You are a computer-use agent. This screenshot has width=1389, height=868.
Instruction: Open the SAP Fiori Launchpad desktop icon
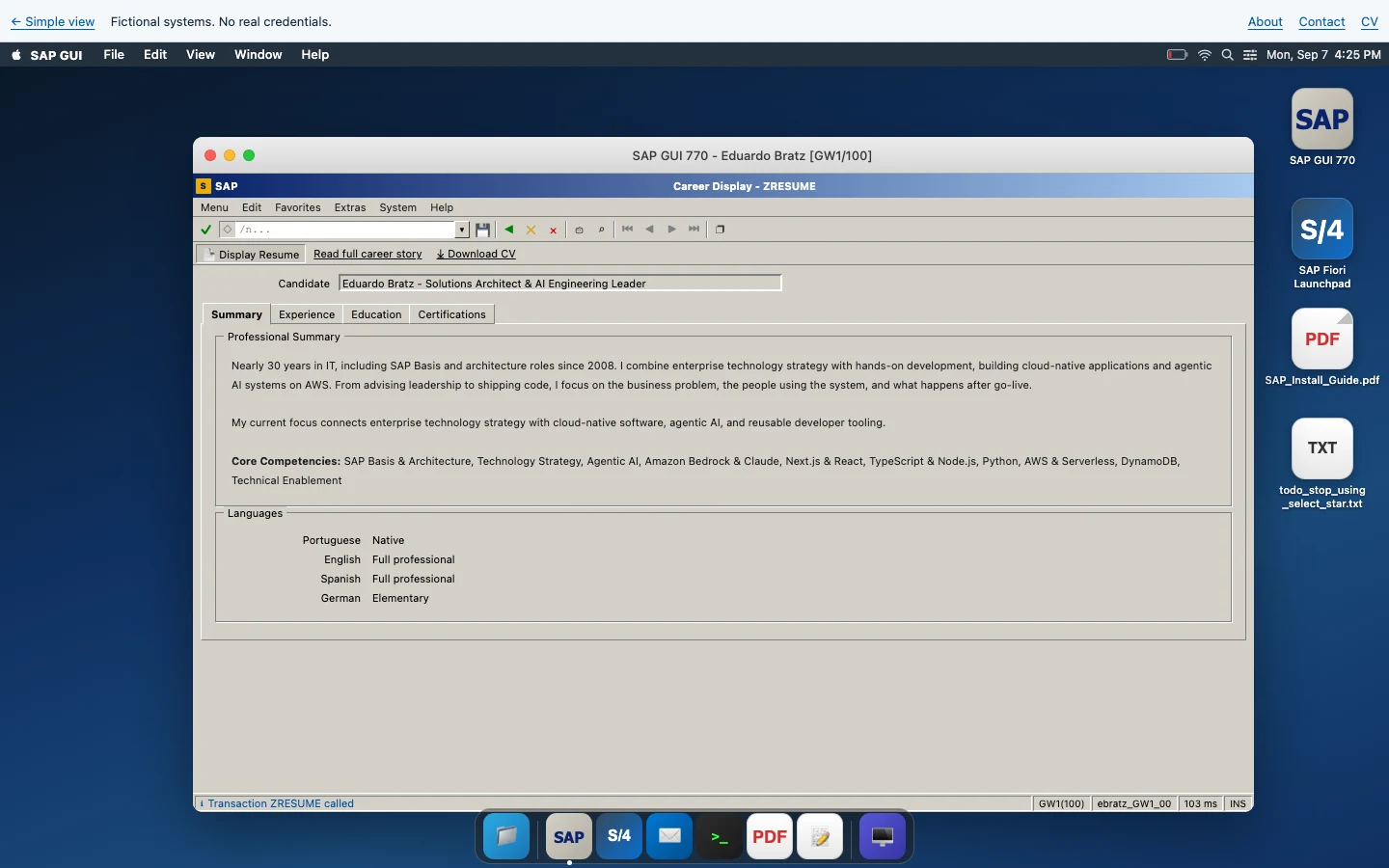[x=1322, y=243]
